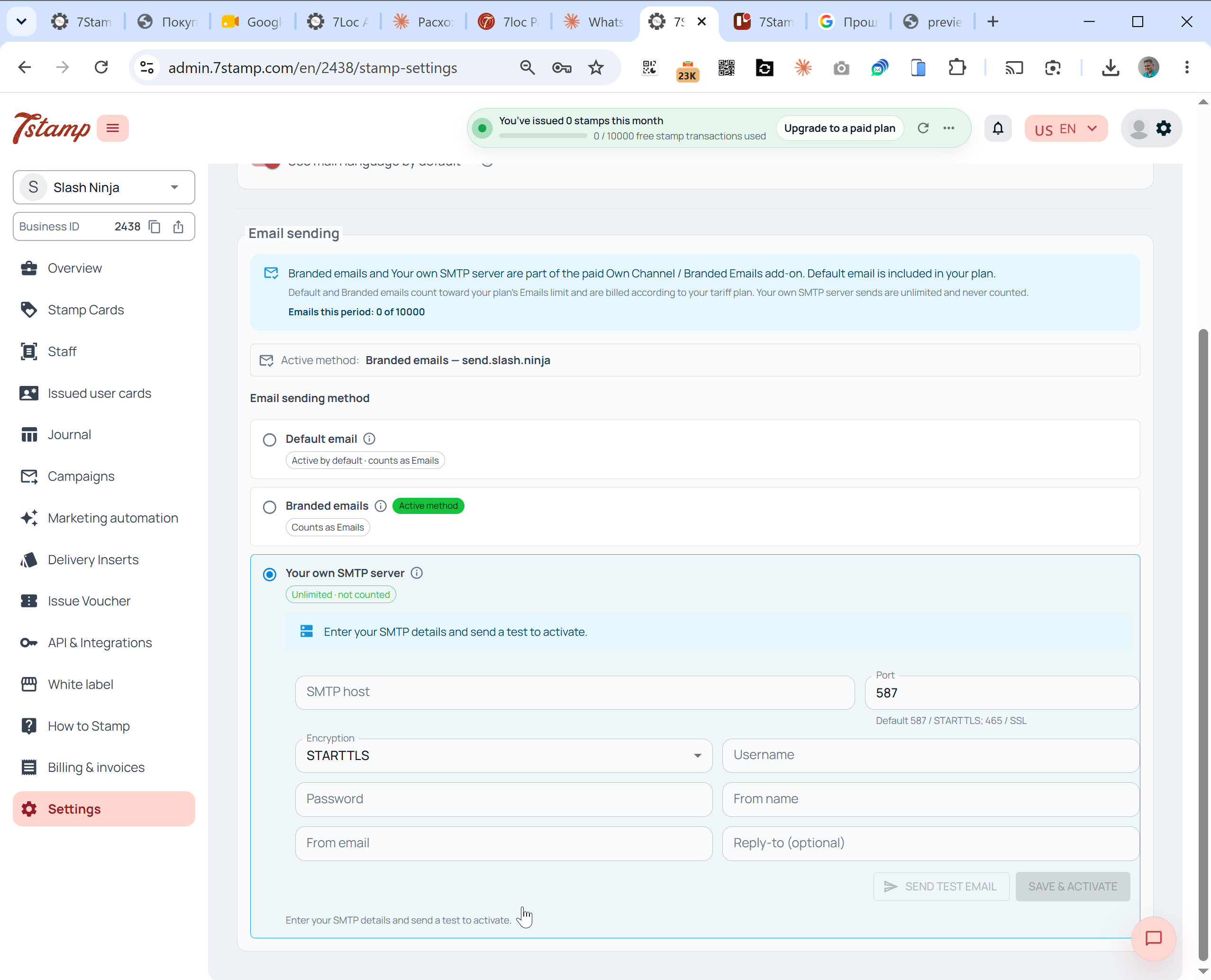Screen dimensions: 1211x980
Task: Focus the Reply-to optional field
Action: coord(930,843)
